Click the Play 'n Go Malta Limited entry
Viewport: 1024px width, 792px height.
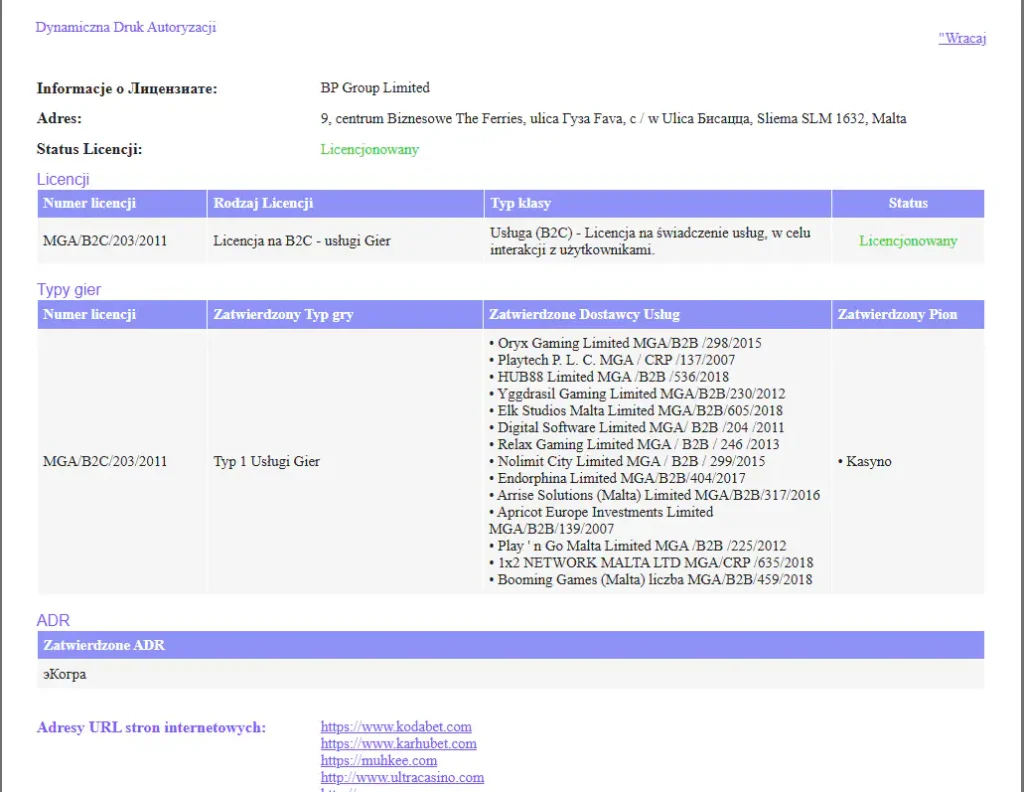(x=637, y=546)
